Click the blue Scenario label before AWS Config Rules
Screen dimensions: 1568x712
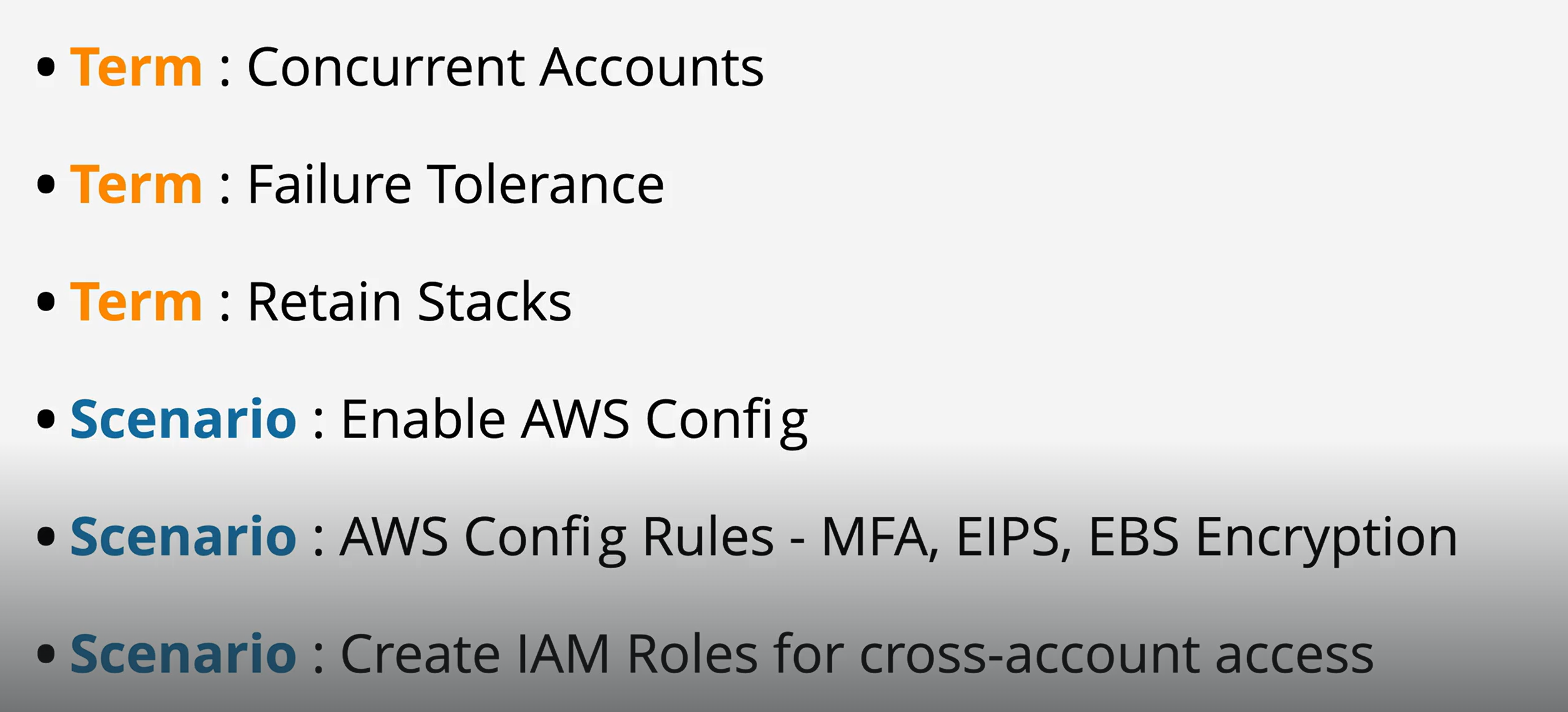click(183, 537)
